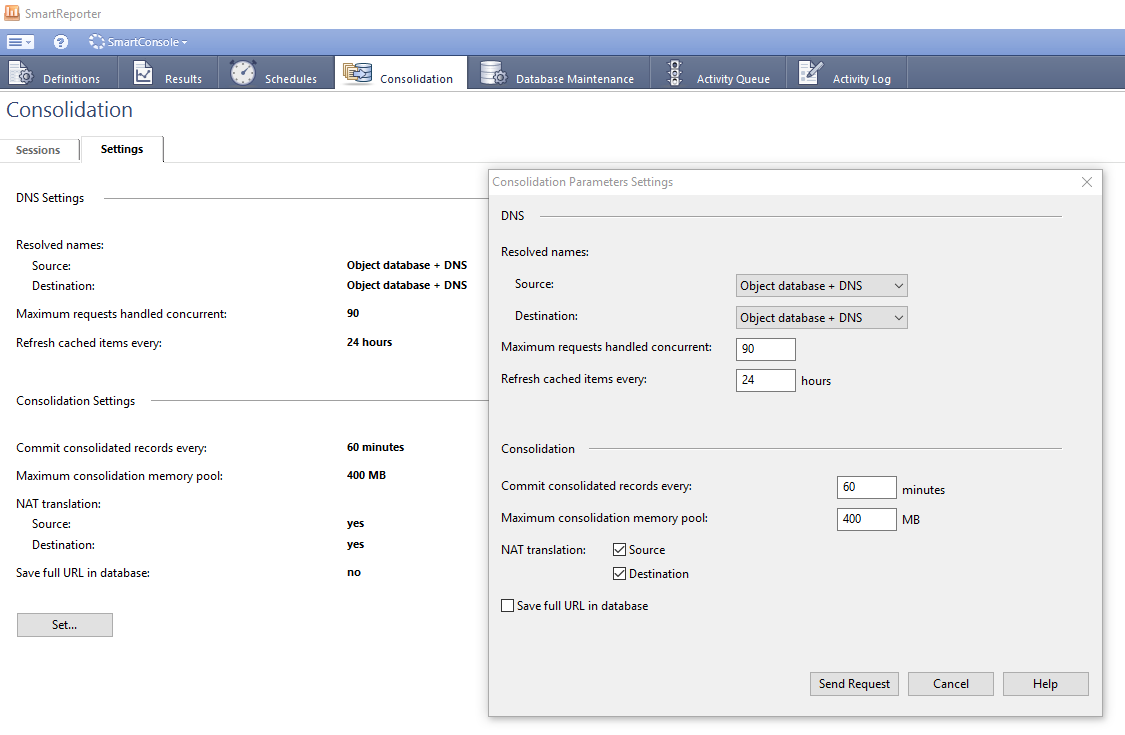Image resolution: width=1125 pixels, height=735 pixels.
Task: Click the Schedules clock icon
Action: [243, 72]
